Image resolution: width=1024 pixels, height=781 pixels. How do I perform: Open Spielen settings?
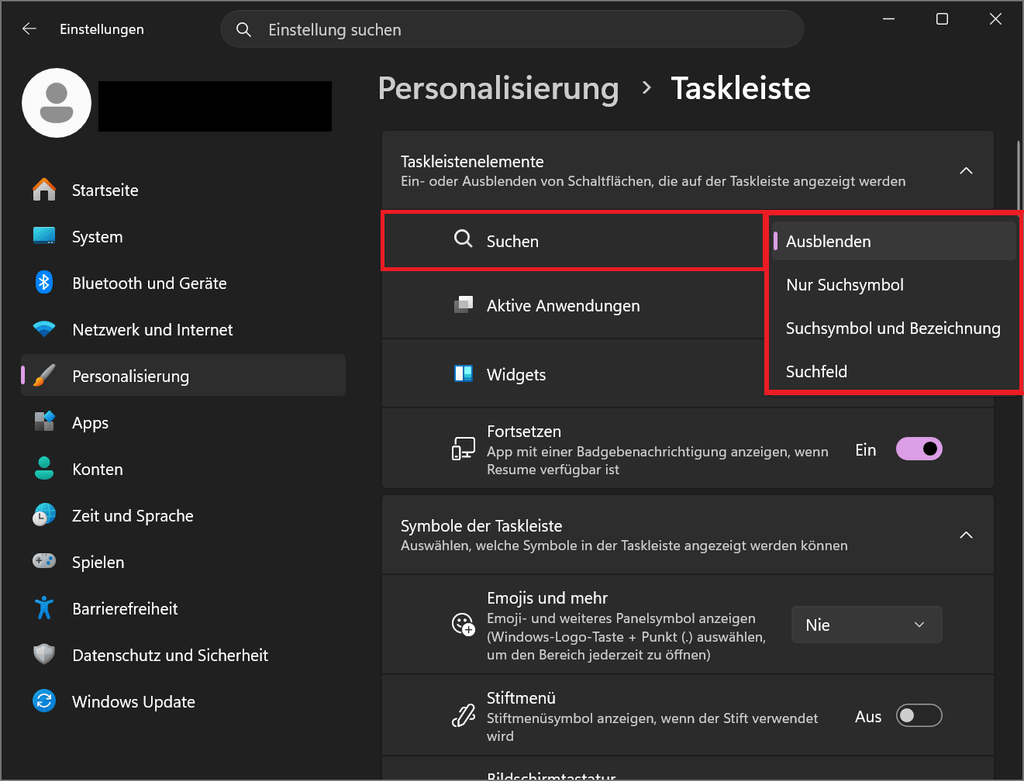pyautogui.click(x=184, y=562)
